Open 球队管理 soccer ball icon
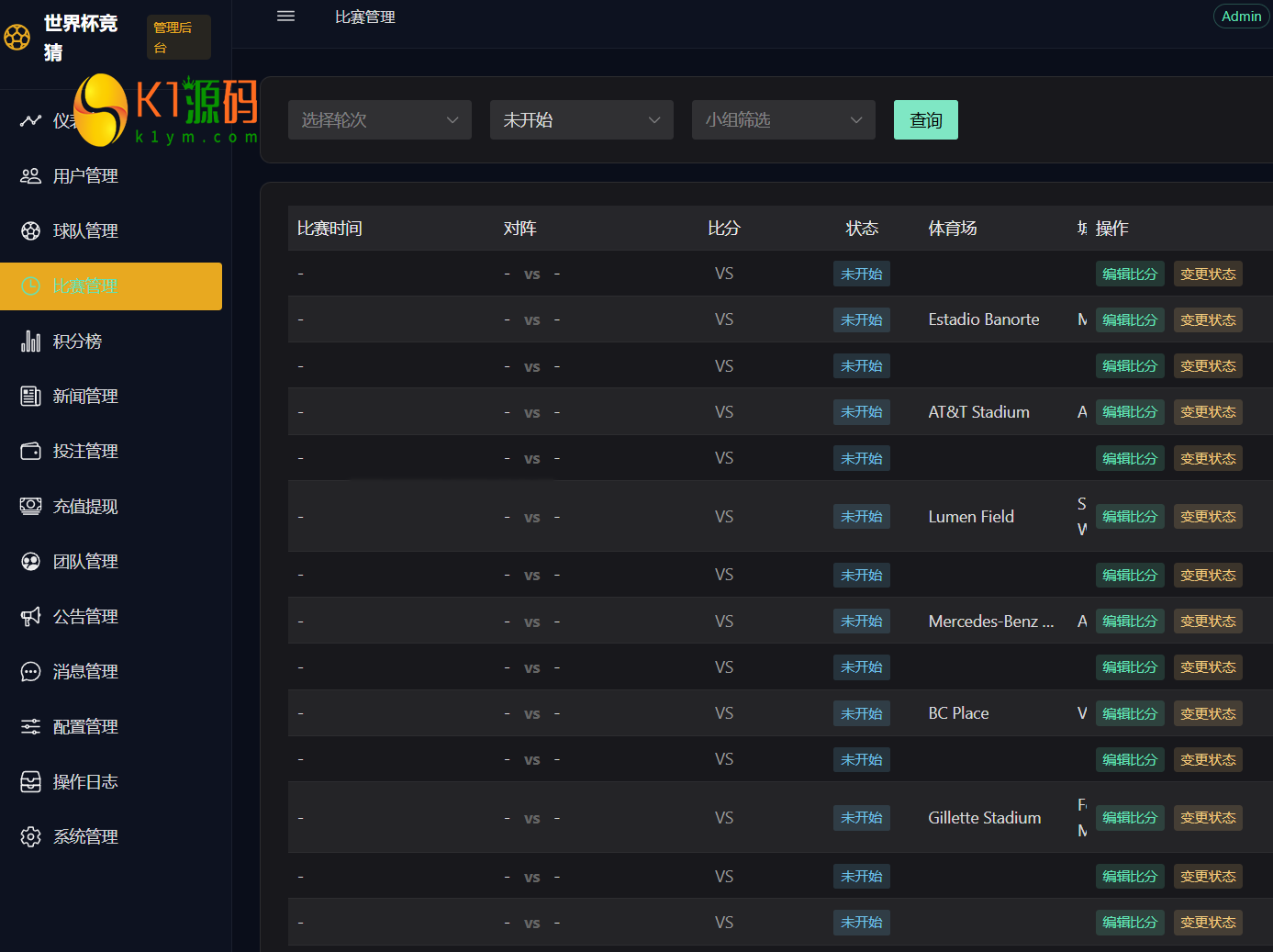This screenshot has height=952, width=1273. point(31,230)
